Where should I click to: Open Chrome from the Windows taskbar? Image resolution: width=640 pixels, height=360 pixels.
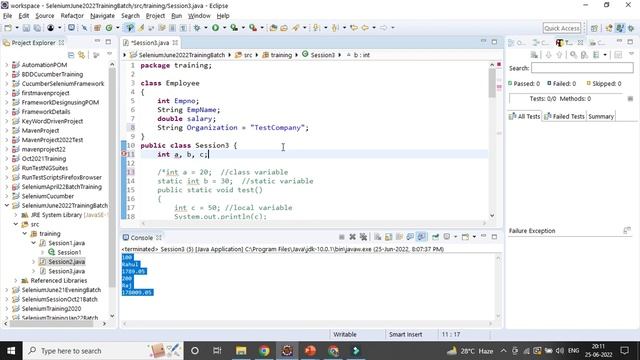click(x=264, y=351)
